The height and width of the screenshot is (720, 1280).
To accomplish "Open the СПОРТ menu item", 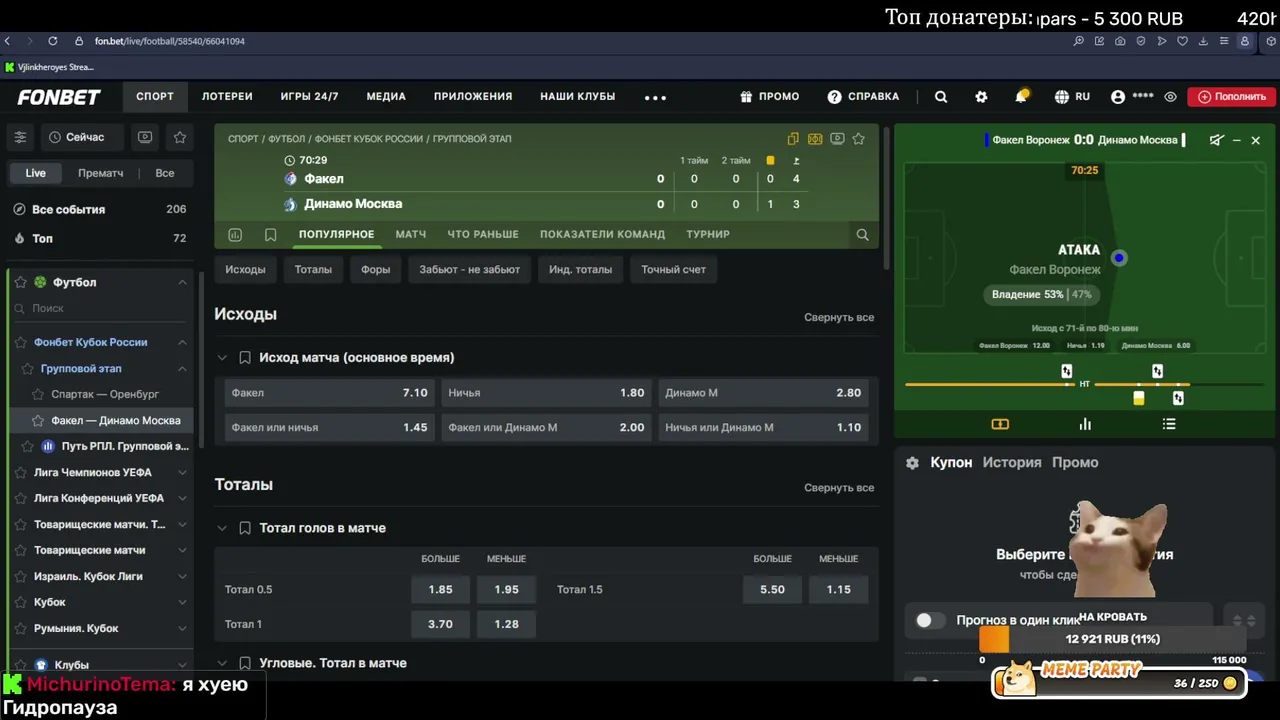I will coord(155,97).
